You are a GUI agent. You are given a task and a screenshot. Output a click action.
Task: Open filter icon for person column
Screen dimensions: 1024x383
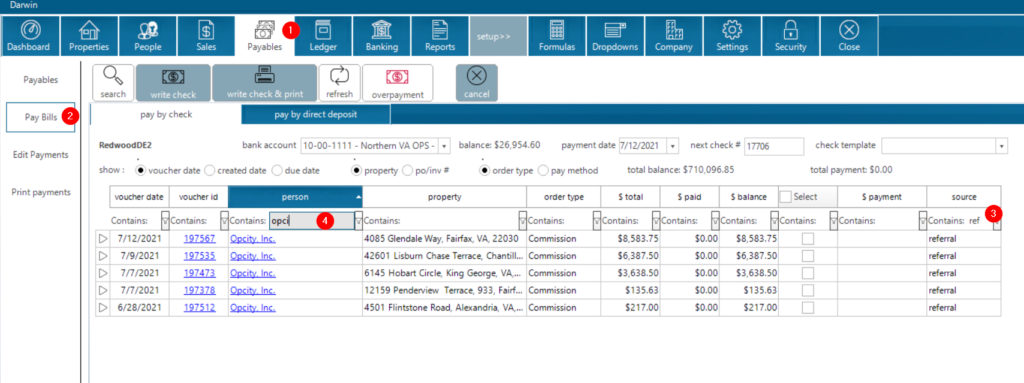click(x=359, y=221)
